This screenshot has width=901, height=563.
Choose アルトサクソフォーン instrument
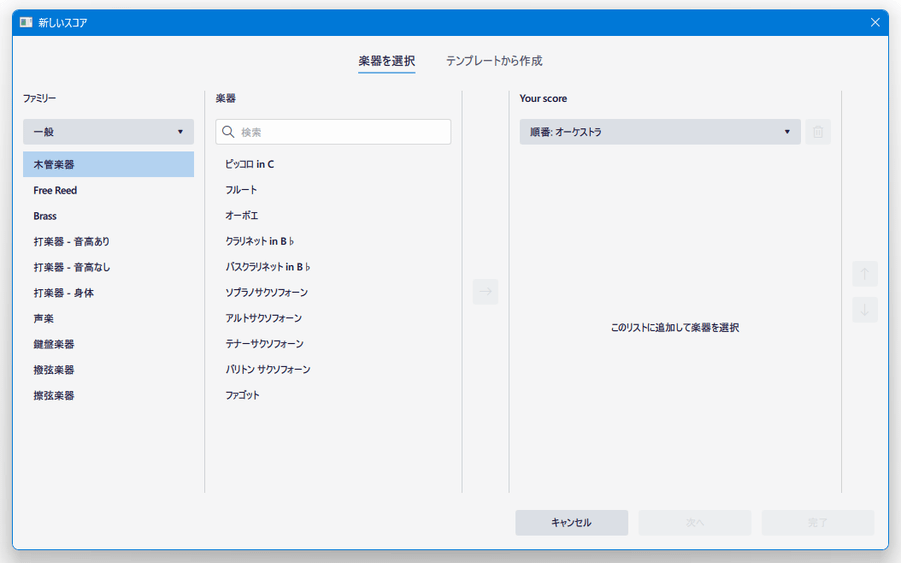333,318
